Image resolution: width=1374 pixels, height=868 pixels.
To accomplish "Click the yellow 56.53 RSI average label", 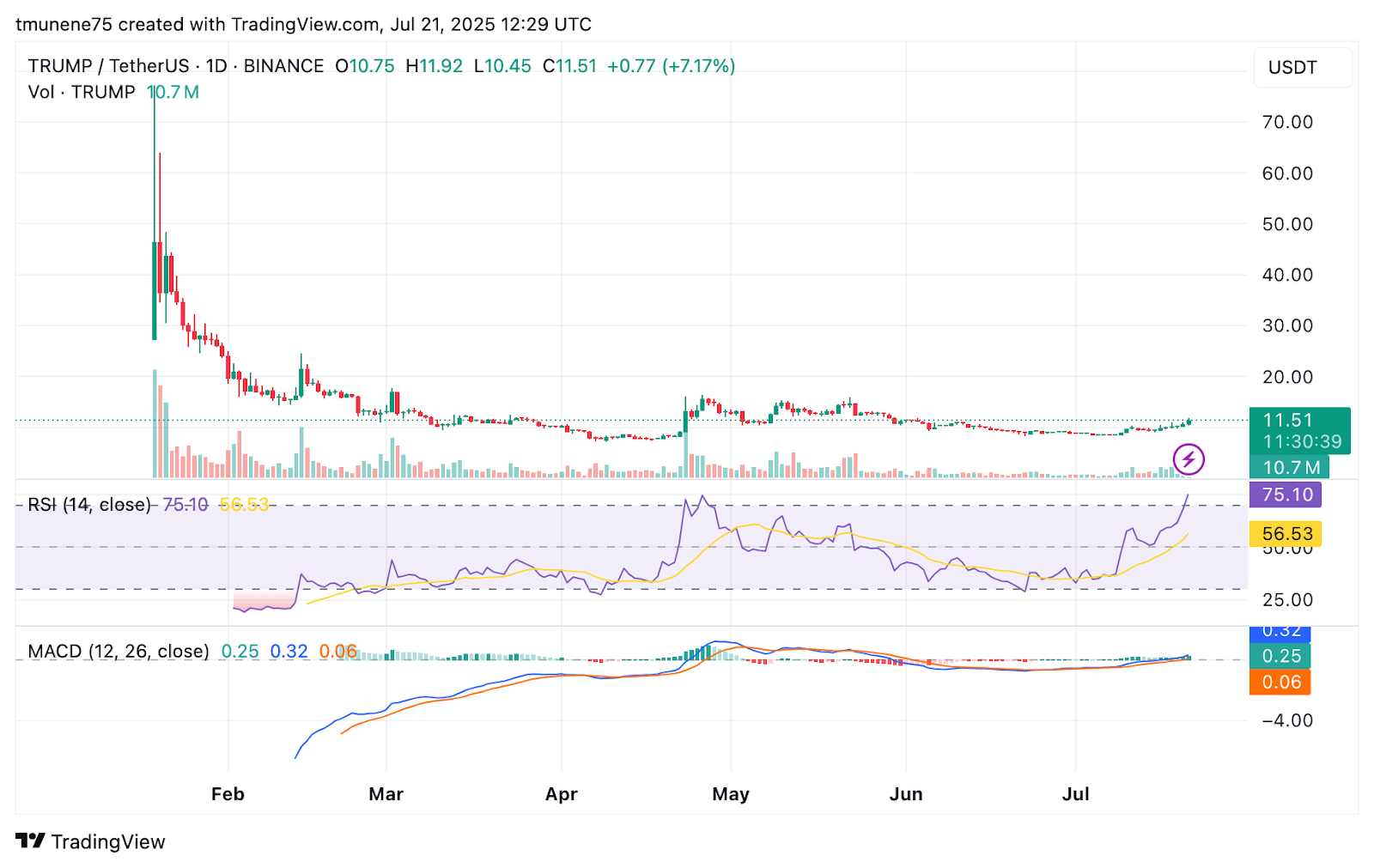I will tap(1286, 534).
